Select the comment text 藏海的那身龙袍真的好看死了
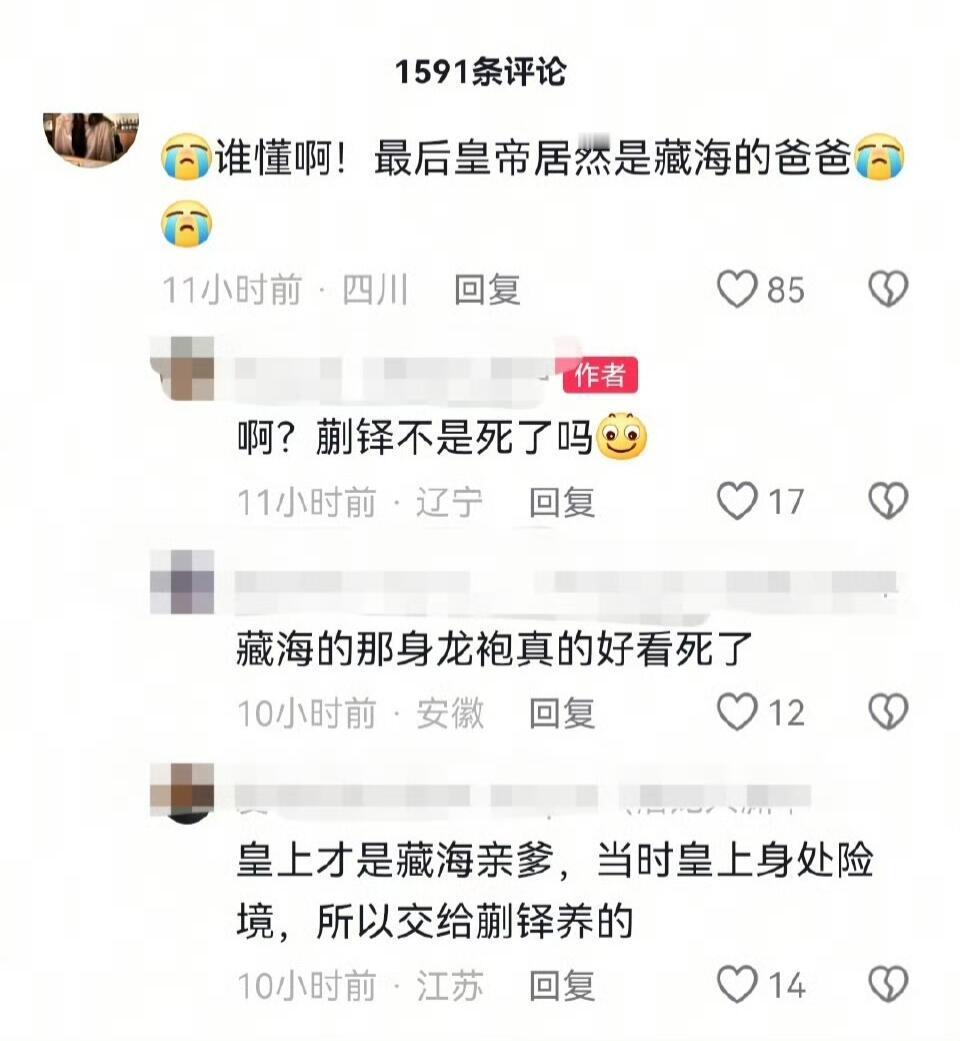This screenshot has height=1041, width=960. [x=495, y=649]
